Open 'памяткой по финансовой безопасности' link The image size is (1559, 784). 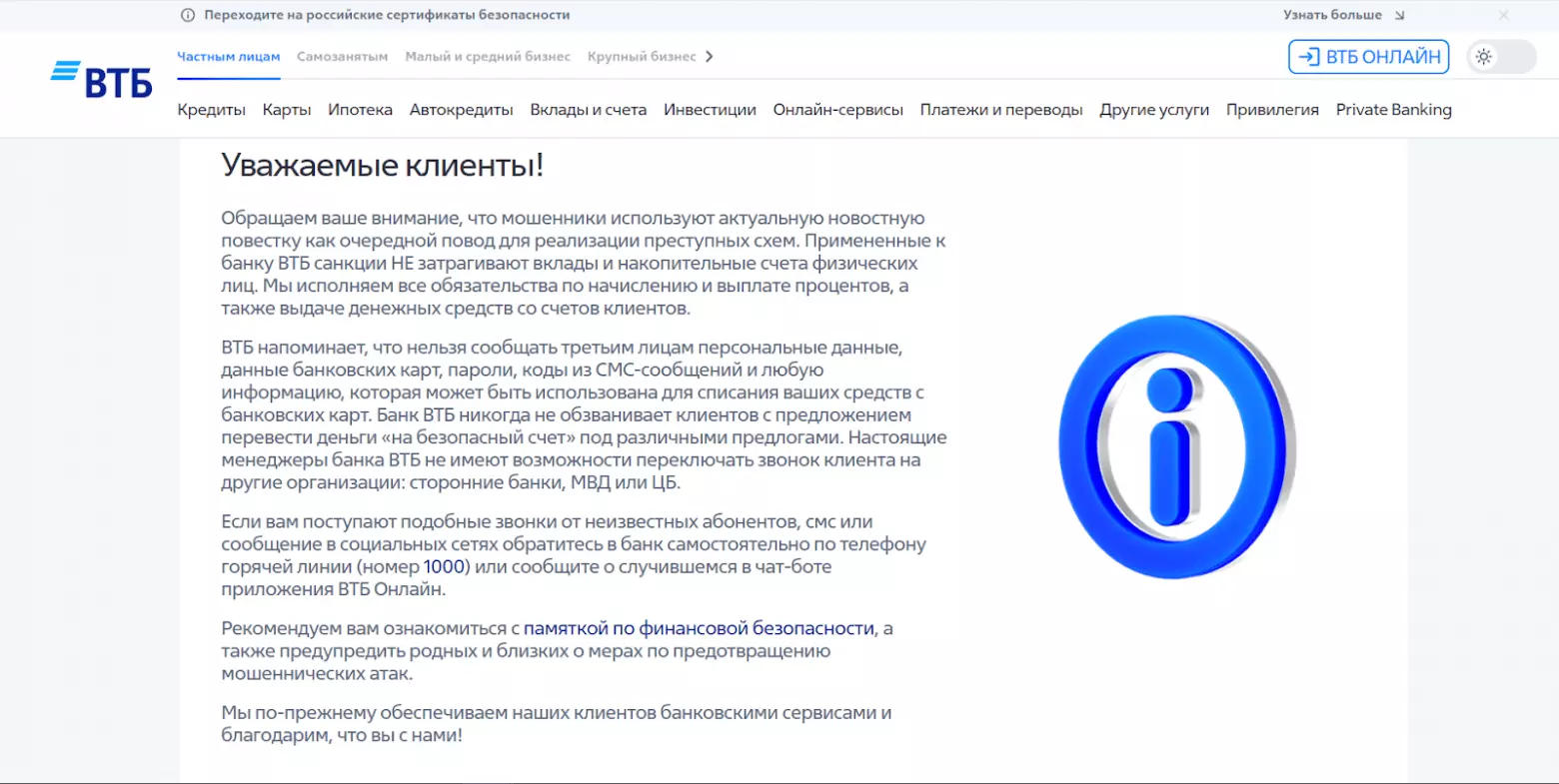(699, 628)
